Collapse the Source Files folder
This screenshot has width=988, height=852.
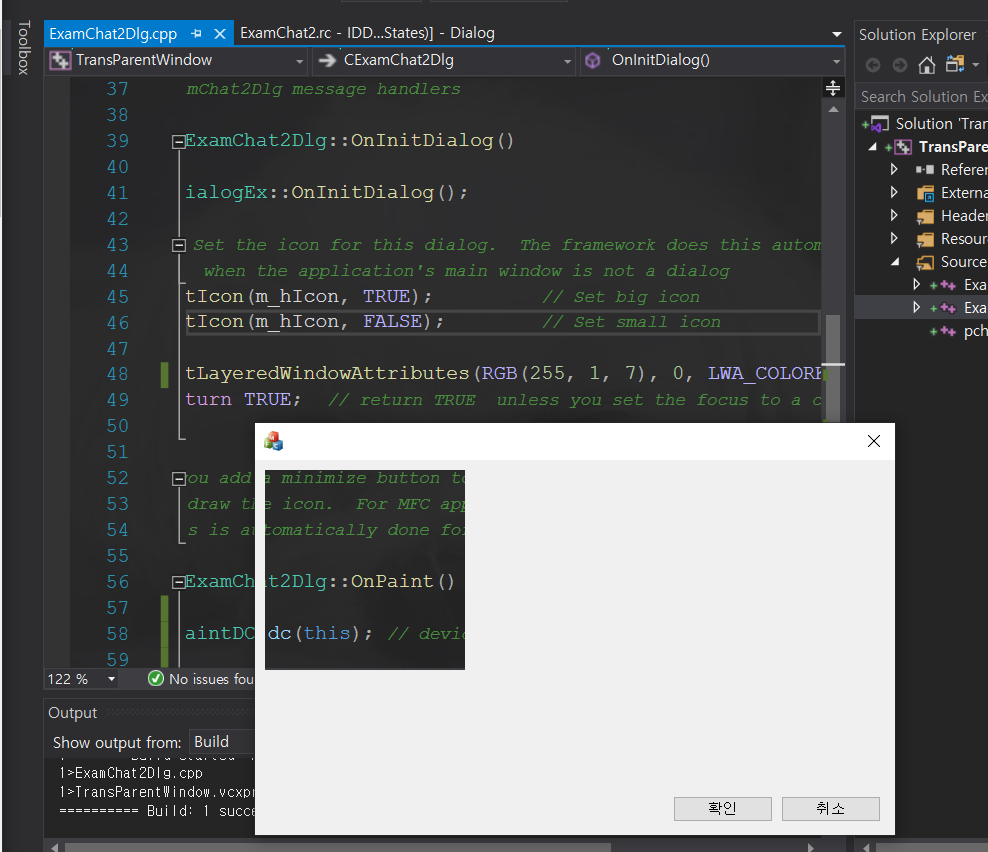(893, 261)
